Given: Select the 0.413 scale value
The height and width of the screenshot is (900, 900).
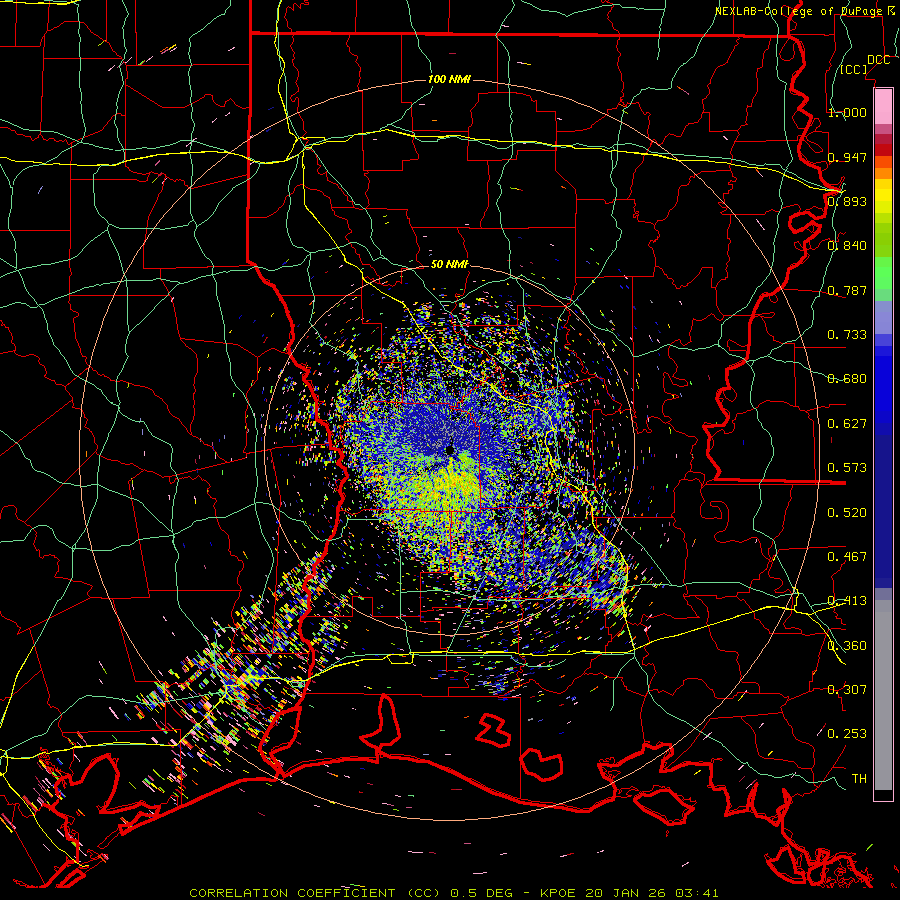Looking at the screenshot, I should (847, 600).
